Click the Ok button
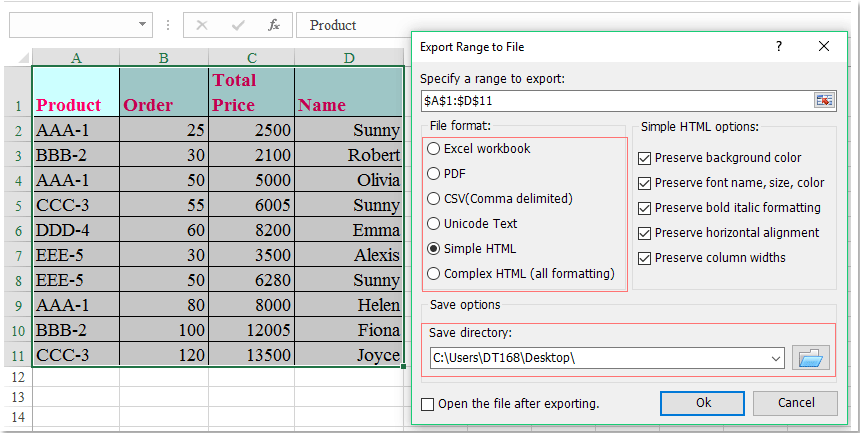 click(703, 403)
